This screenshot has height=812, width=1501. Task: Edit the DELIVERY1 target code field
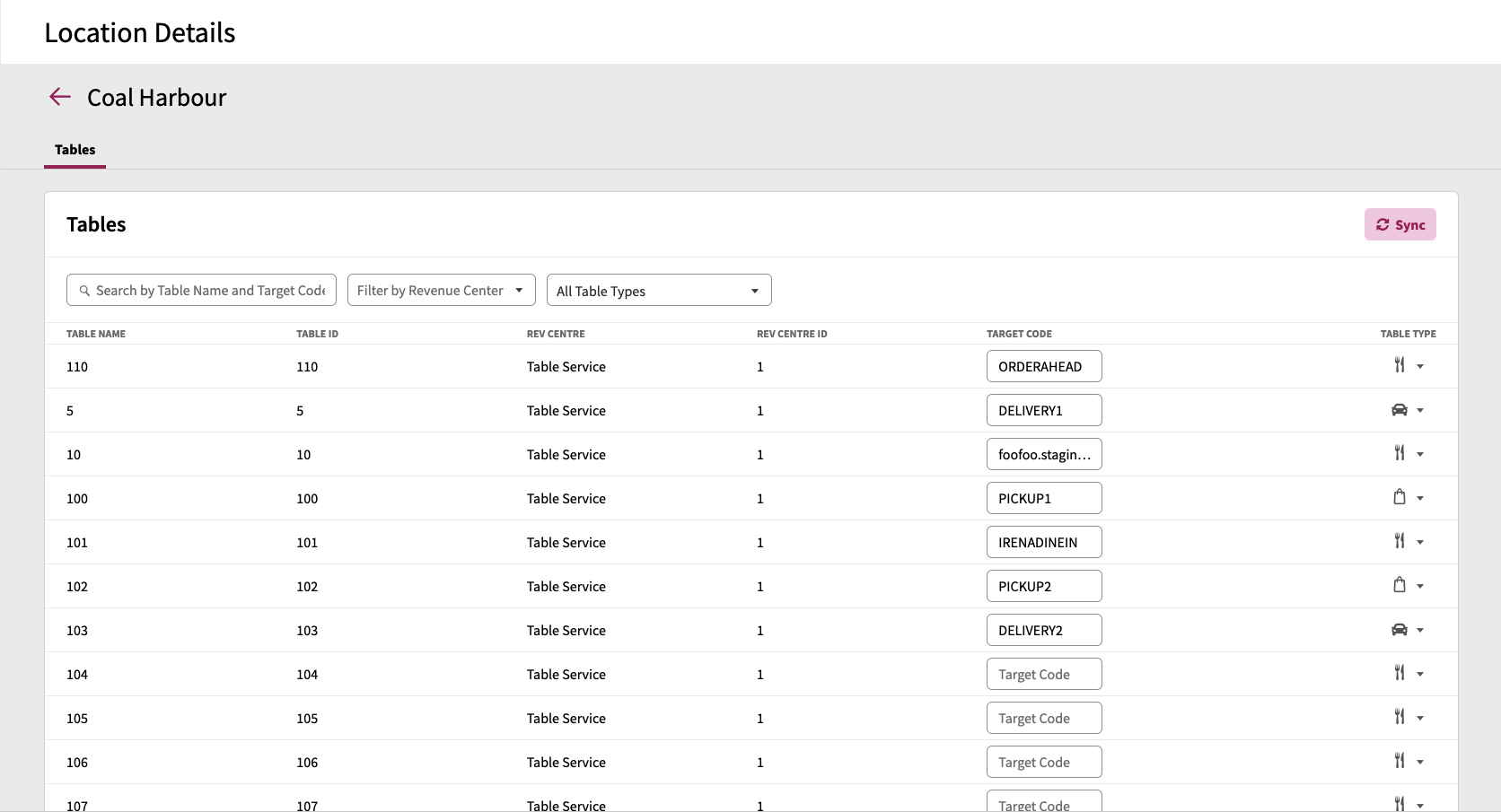[x=1044, y=410]
